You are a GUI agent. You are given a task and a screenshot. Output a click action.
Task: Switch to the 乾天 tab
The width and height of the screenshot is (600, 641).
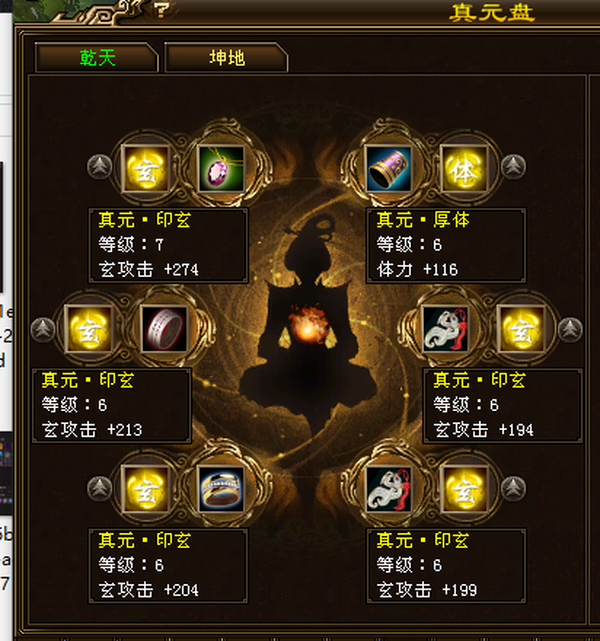pyautogui.click(x=97, y=58)
